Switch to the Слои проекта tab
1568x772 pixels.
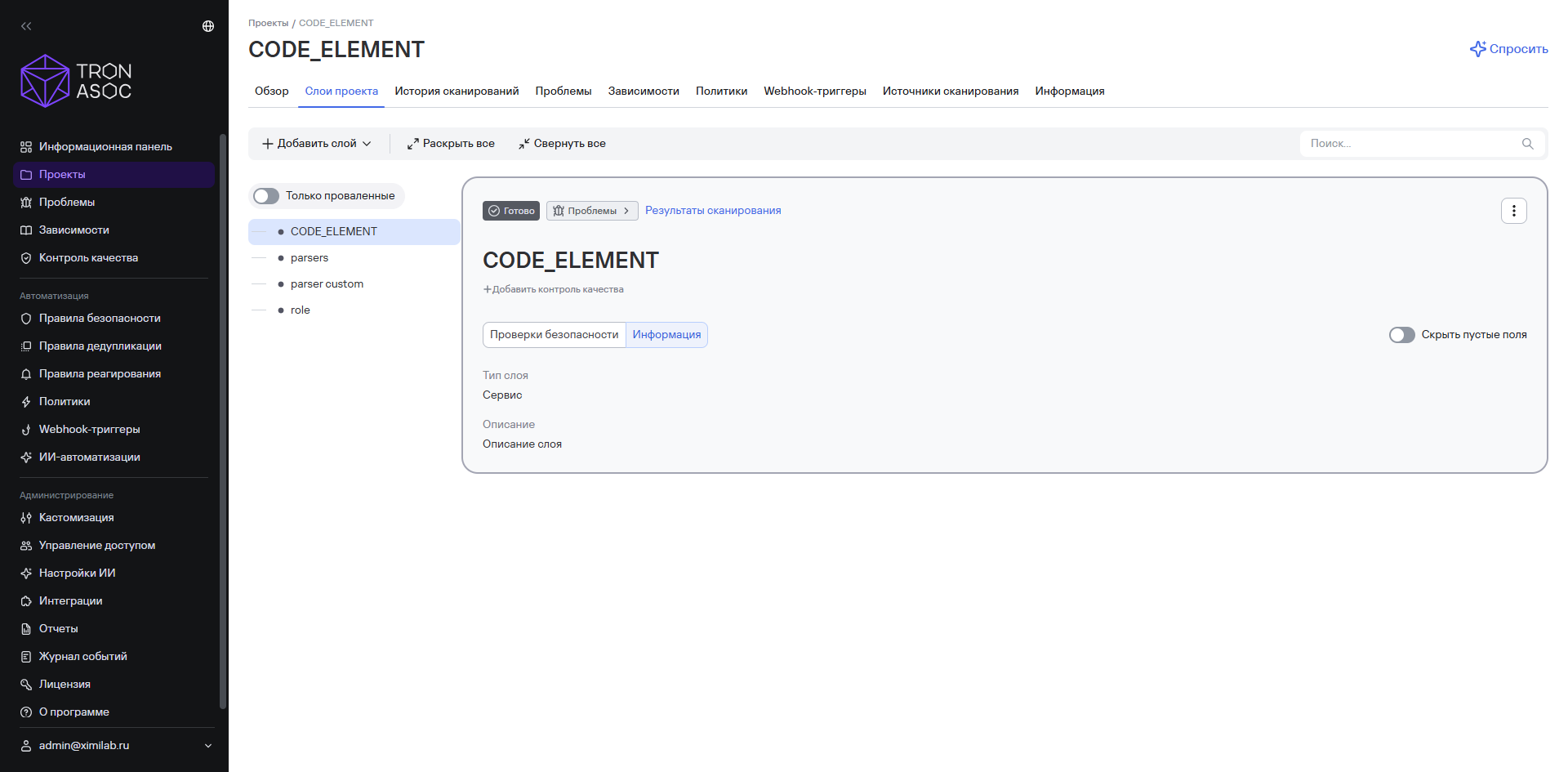341,91
